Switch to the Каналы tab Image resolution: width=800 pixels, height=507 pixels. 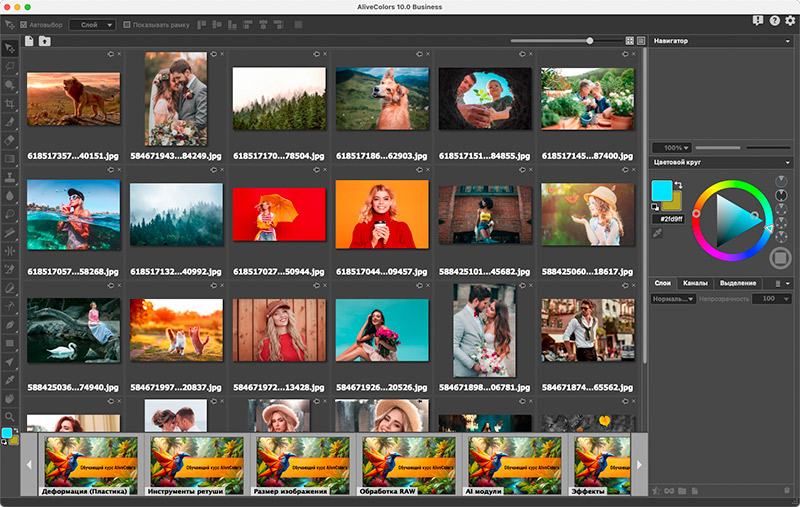point(695,284)
